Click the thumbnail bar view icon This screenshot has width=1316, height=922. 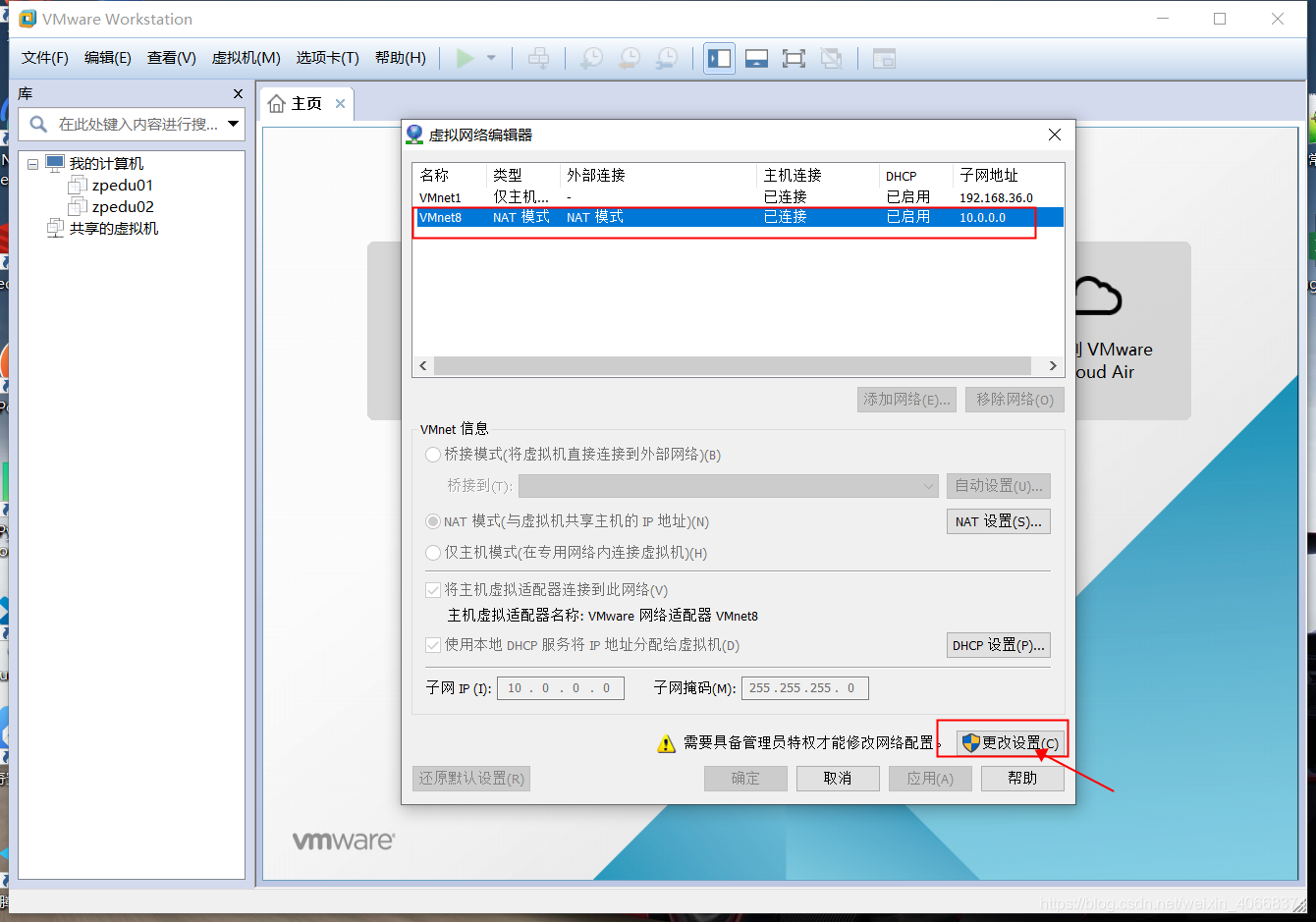point(756,59)
